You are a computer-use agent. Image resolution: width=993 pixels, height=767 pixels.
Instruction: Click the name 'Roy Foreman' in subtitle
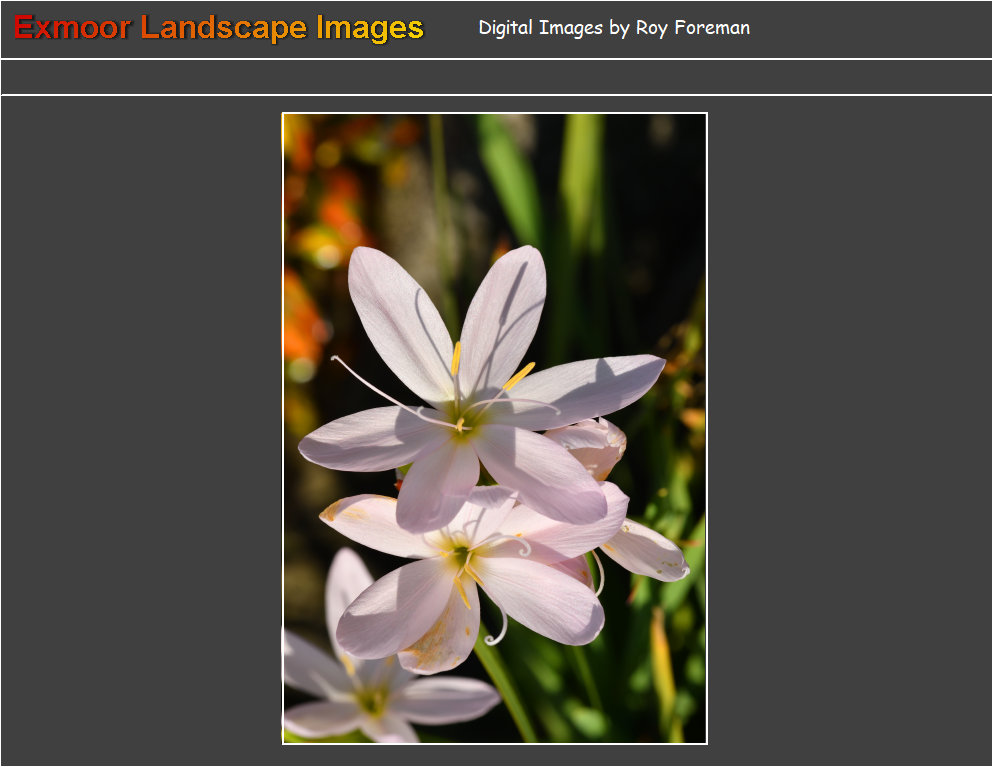tap(692, 28)
